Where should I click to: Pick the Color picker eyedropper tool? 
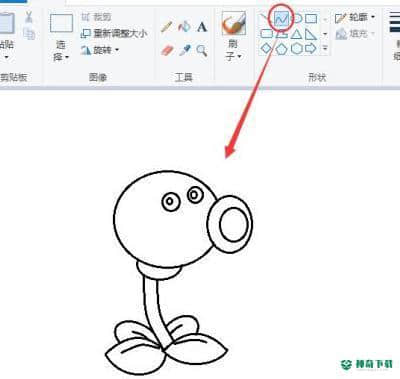(185, 51)
